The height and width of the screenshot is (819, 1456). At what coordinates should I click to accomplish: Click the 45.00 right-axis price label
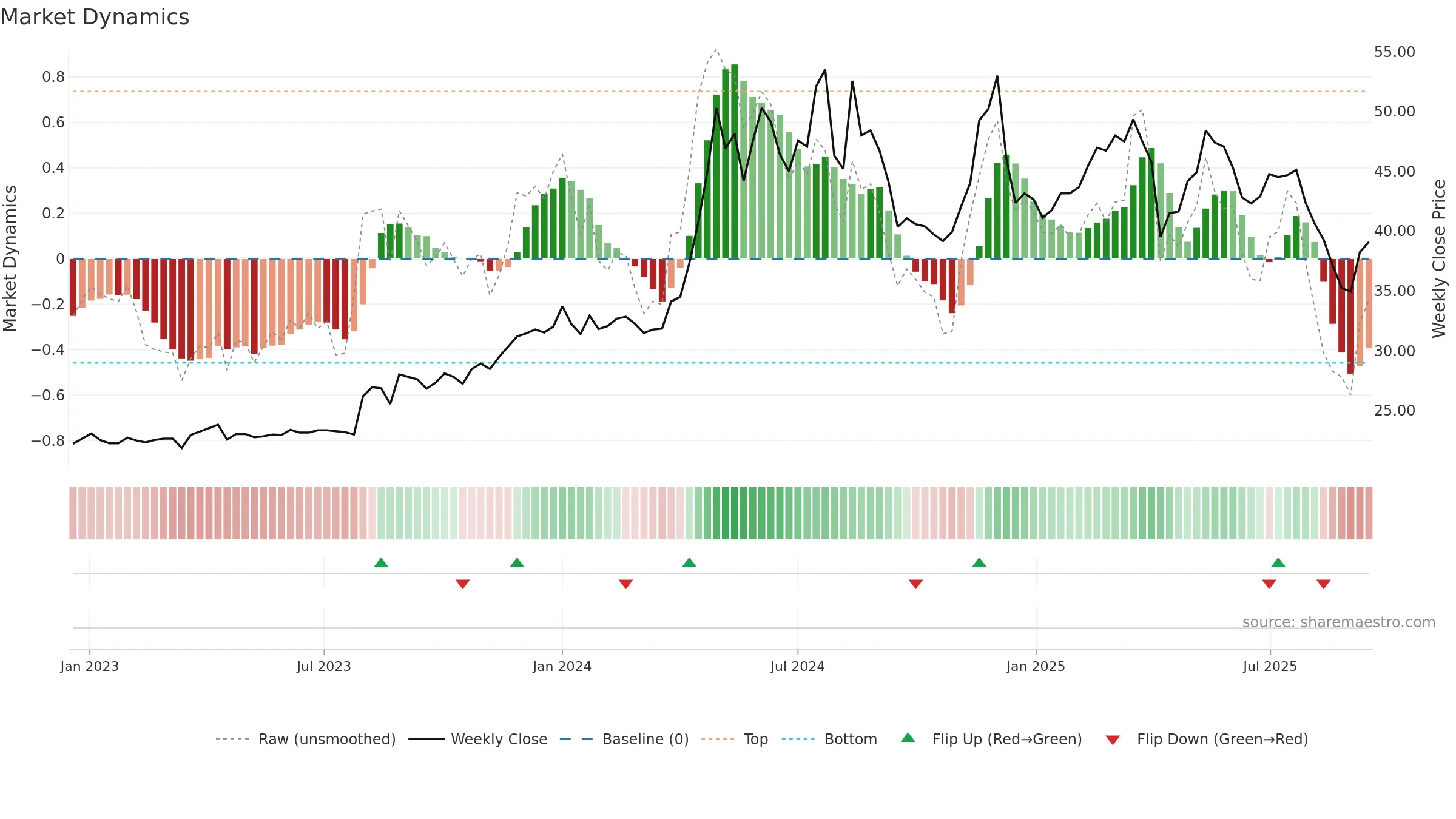(1395, 172)
